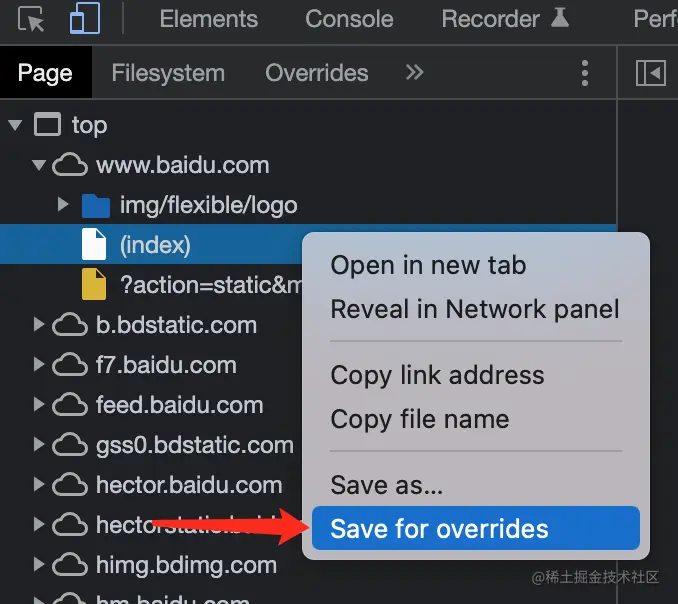Click the img/flexible/logo folder icon
Image resolution: width=678 pixels, height=604 pixels.
pyautogui.click(x=95, y=205)
